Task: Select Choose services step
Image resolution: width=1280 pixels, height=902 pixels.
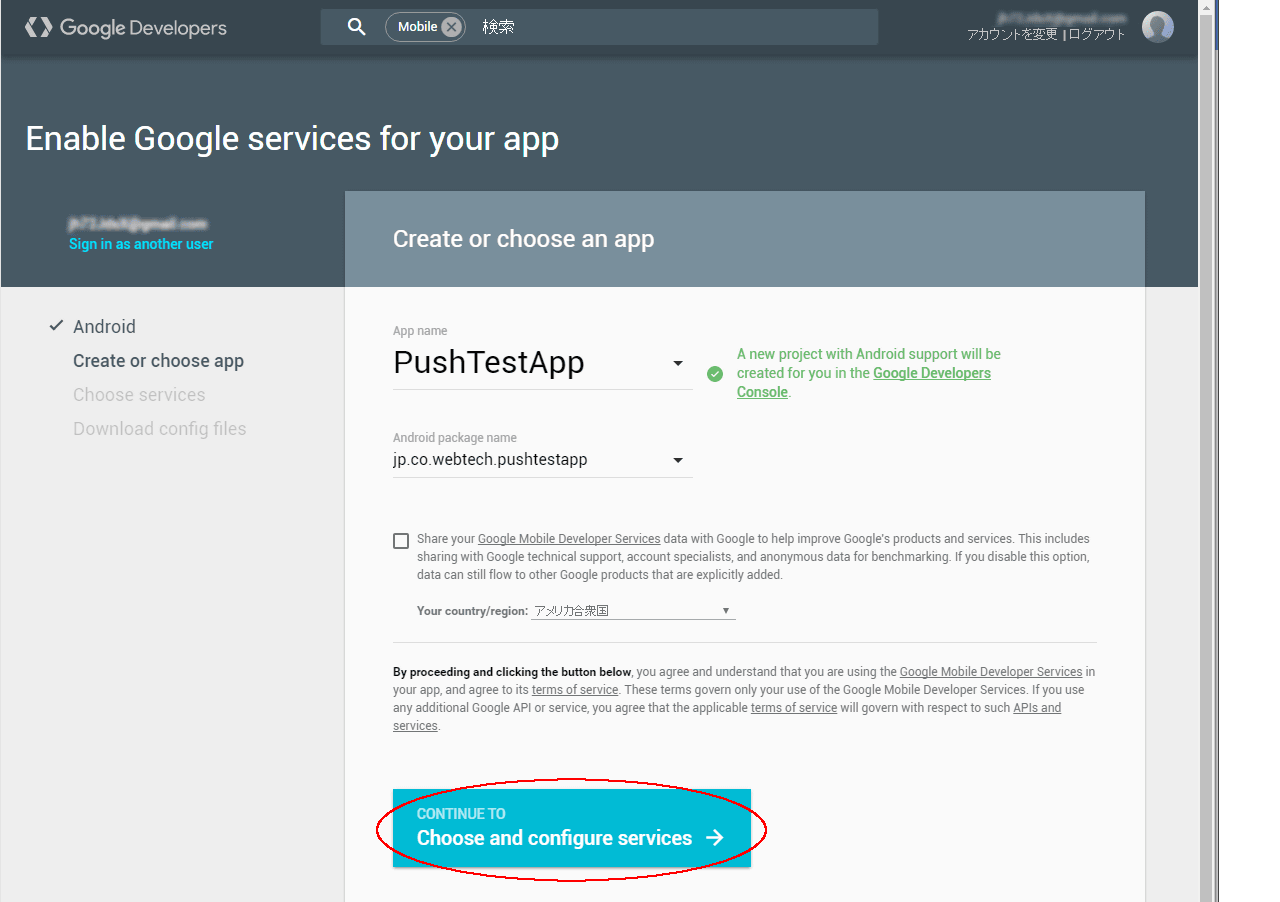Action: (139, 395)
